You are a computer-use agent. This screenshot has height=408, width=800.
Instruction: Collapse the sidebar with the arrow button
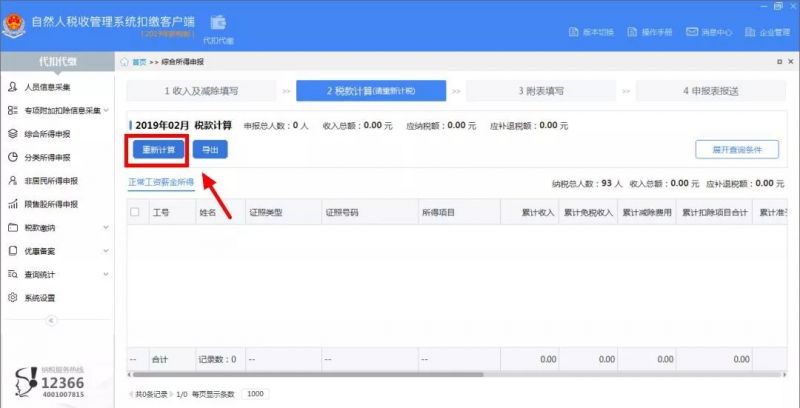point(52,320)
